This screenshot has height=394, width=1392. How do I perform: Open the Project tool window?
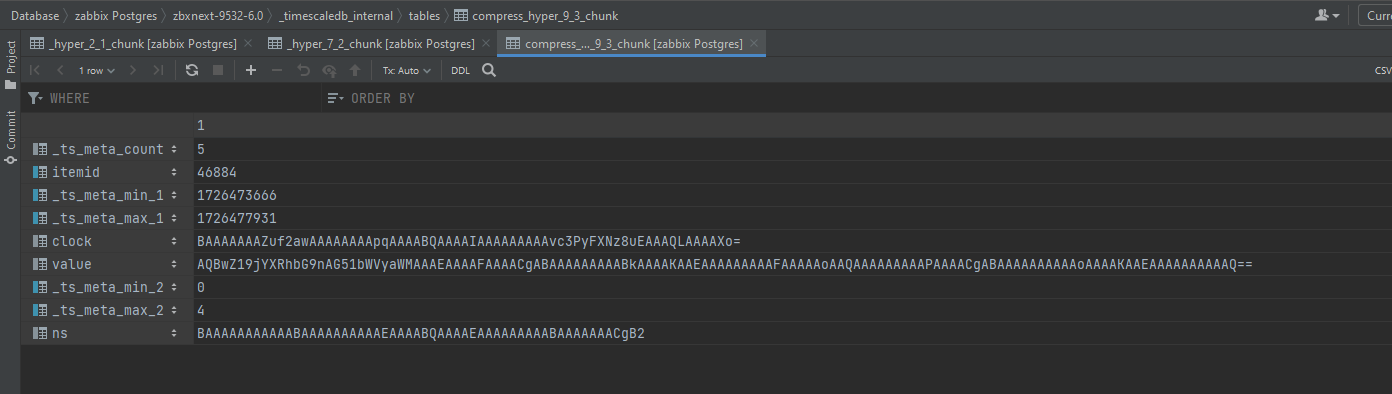pos(10,65)
